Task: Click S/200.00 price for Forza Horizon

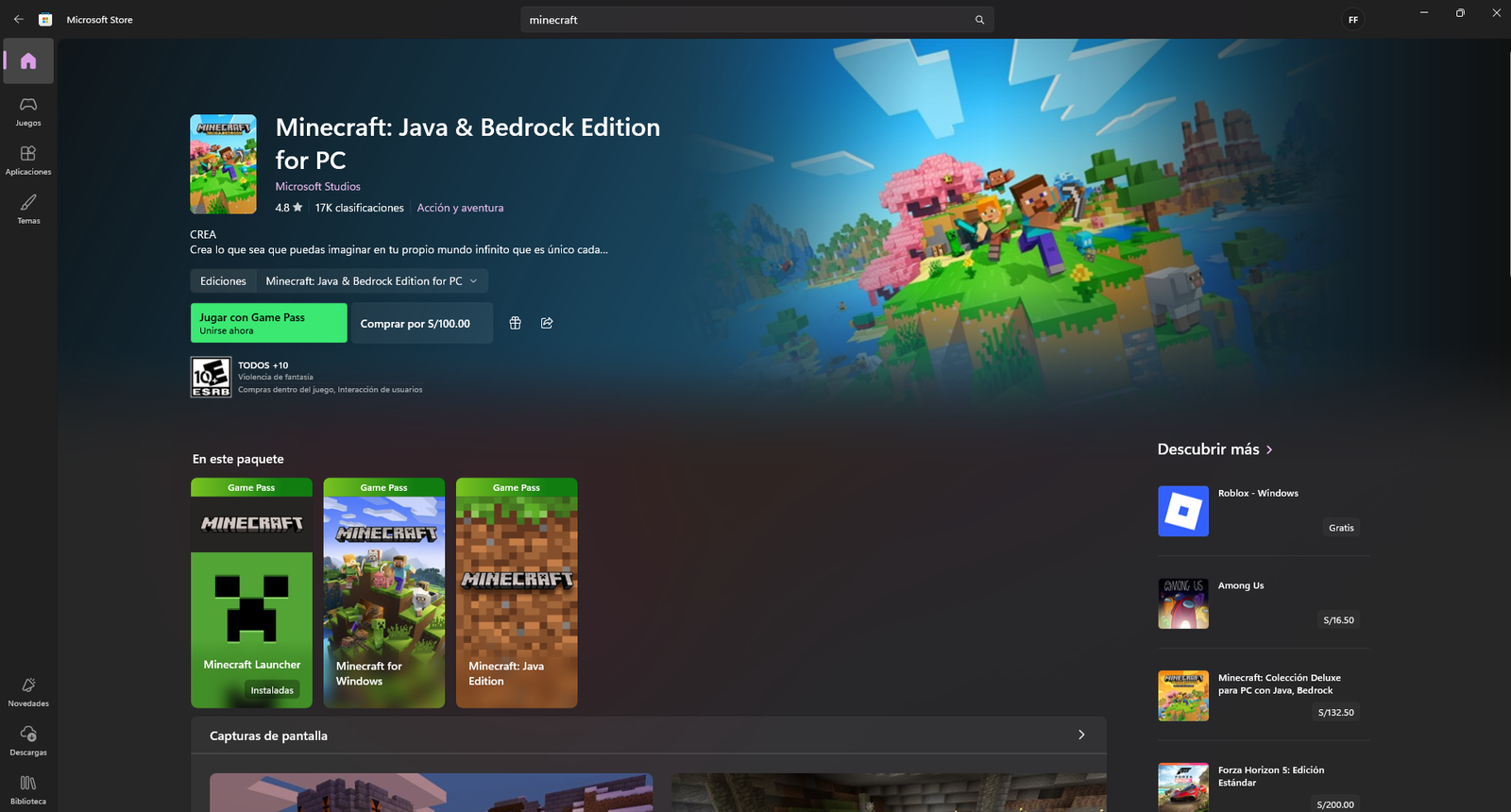Action: 1335,804
